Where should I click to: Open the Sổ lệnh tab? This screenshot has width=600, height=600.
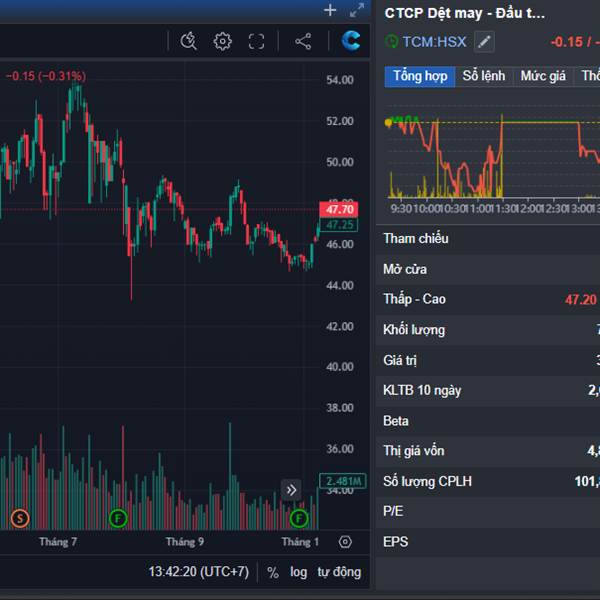tap(484, 77)
